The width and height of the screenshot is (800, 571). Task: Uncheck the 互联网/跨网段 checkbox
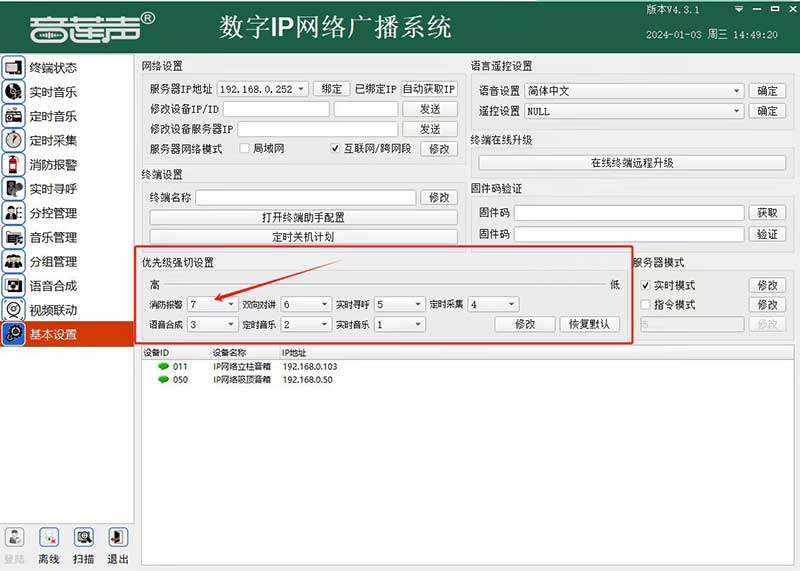[336, 148]
